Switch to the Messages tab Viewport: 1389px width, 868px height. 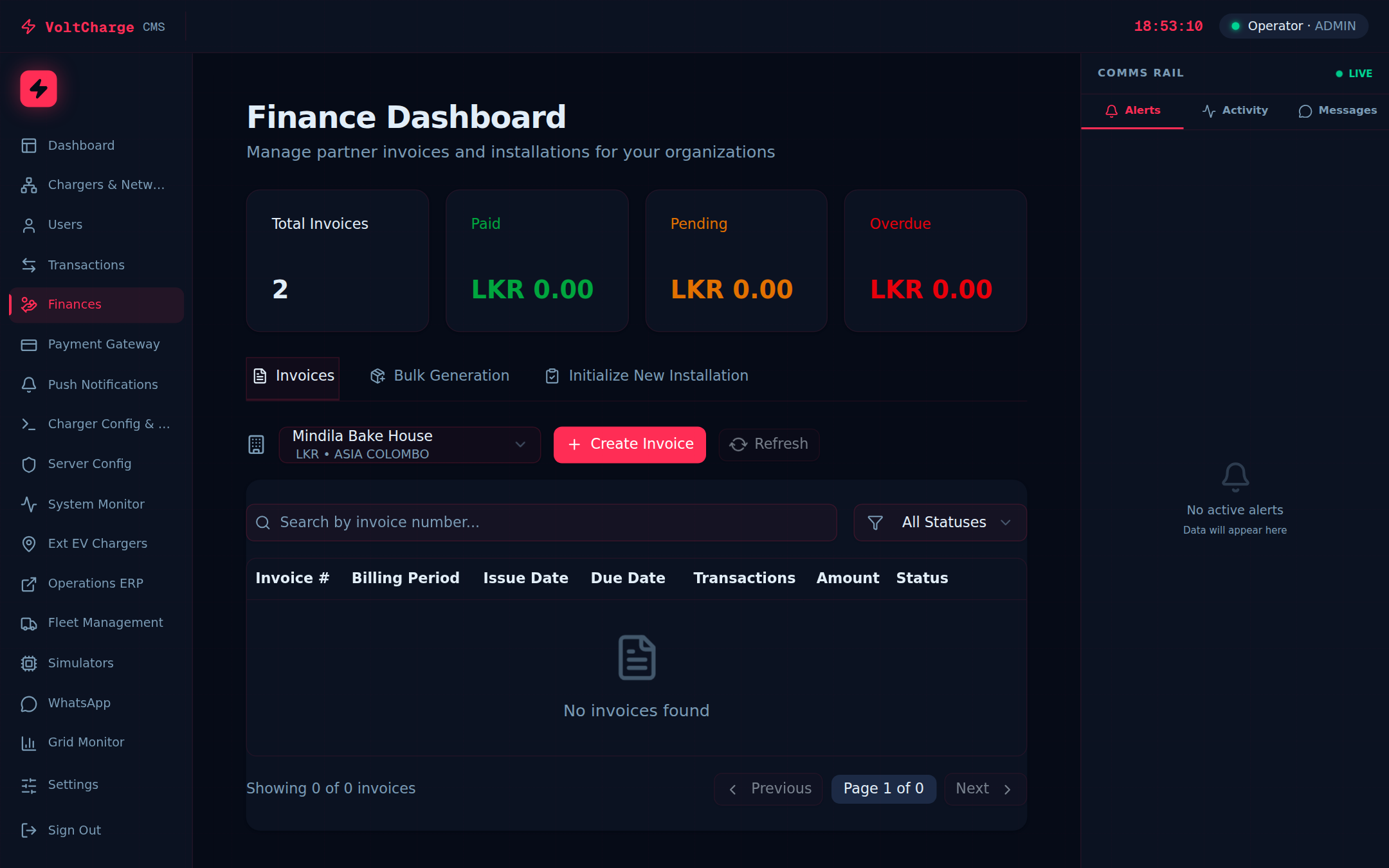pyautogui.click(x=1338, y=110)
